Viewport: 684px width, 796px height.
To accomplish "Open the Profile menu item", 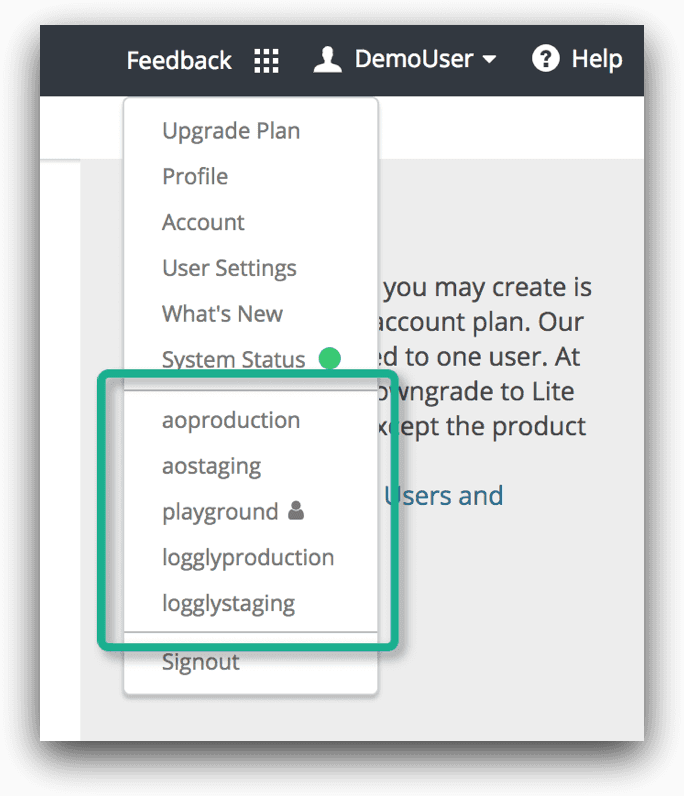I will [x=195, y=177].
